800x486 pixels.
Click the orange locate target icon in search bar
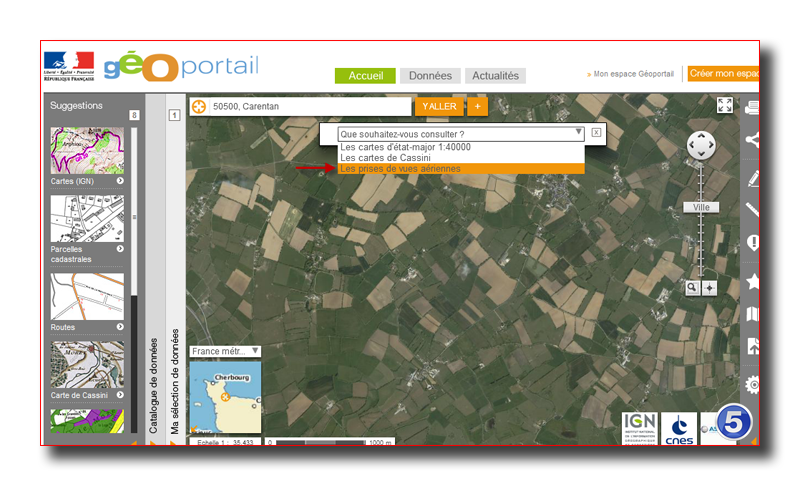point(199,107)
